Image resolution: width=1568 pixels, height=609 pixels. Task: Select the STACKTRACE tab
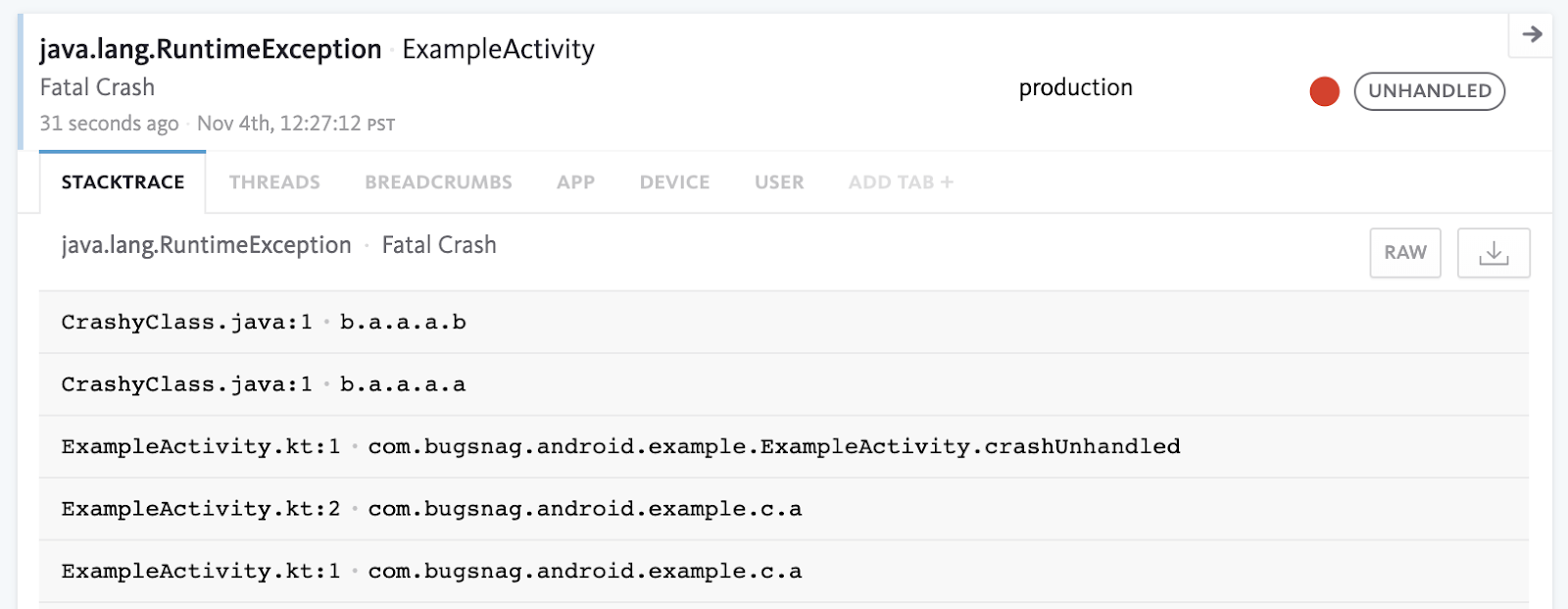pos(122,182)
